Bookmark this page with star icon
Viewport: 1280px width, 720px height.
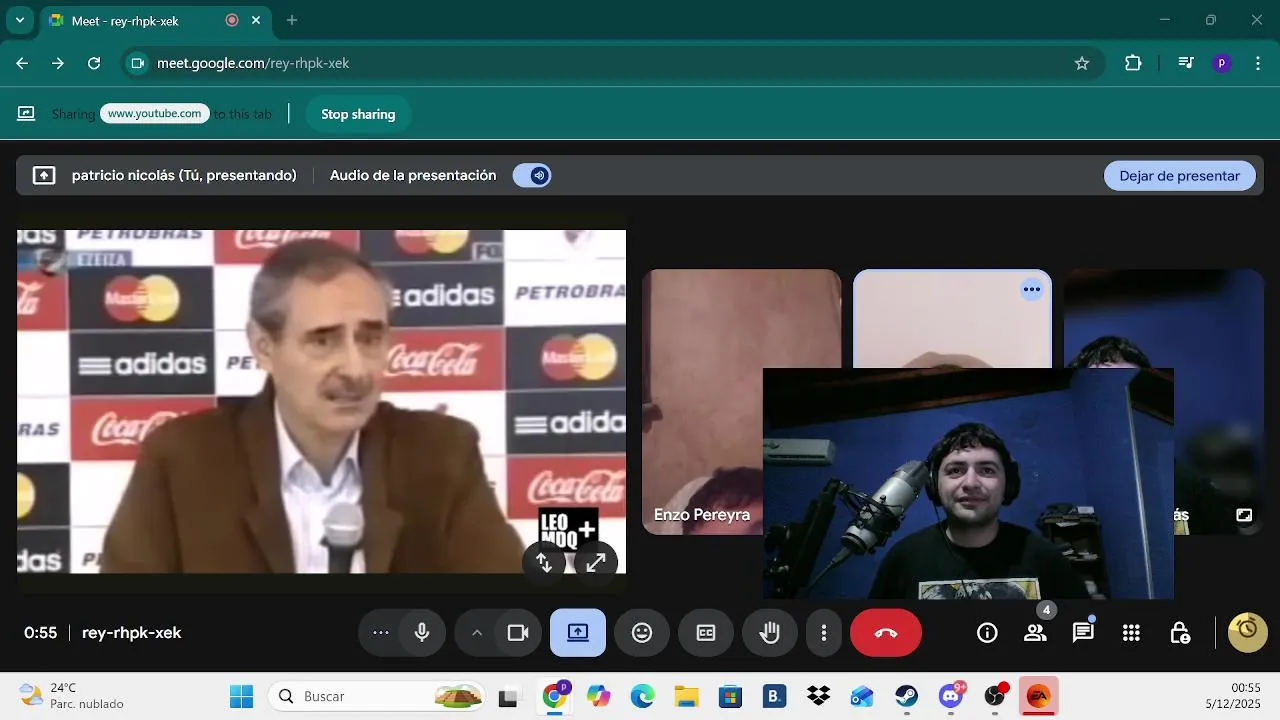[x=1081, y=63]
